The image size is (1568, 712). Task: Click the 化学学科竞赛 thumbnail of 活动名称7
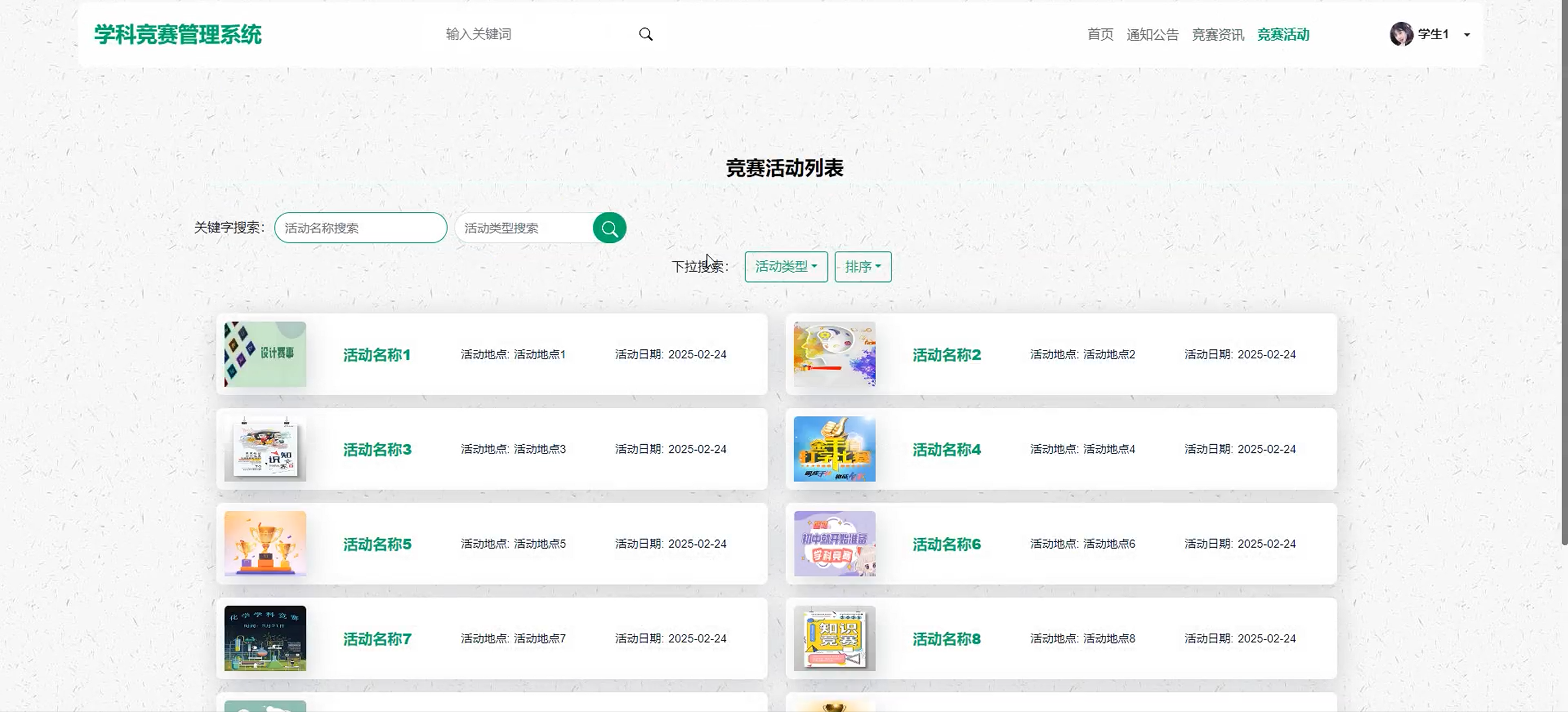[265, 638]
